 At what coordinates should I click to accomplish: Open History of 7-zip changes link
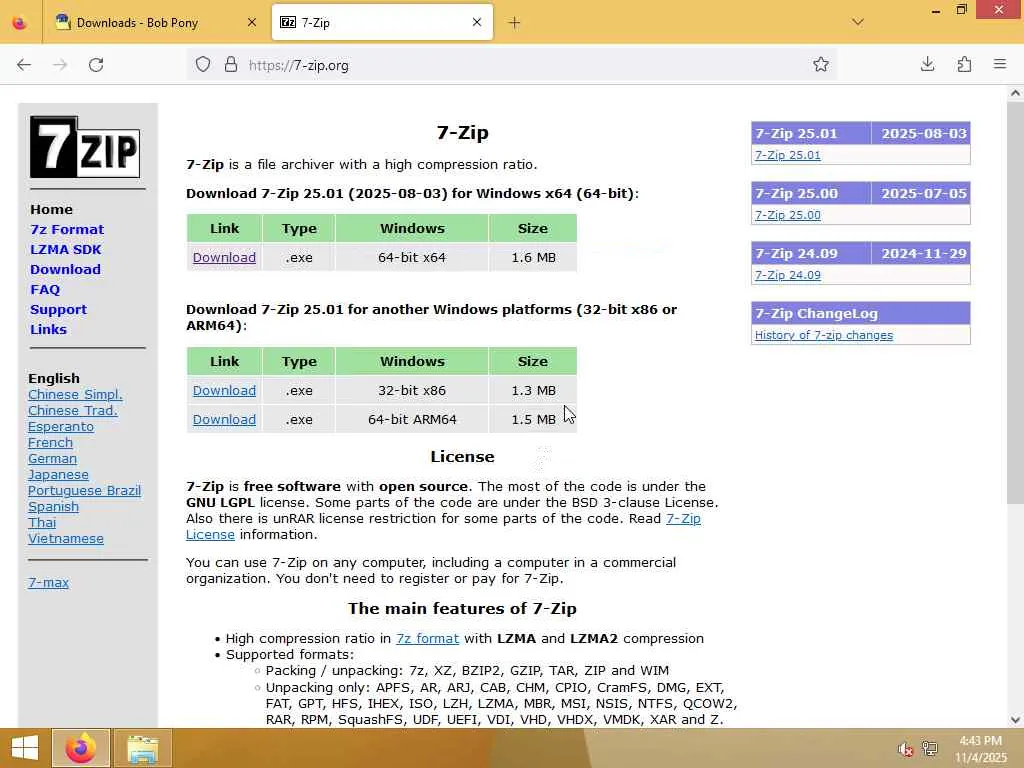pos(824,336)
